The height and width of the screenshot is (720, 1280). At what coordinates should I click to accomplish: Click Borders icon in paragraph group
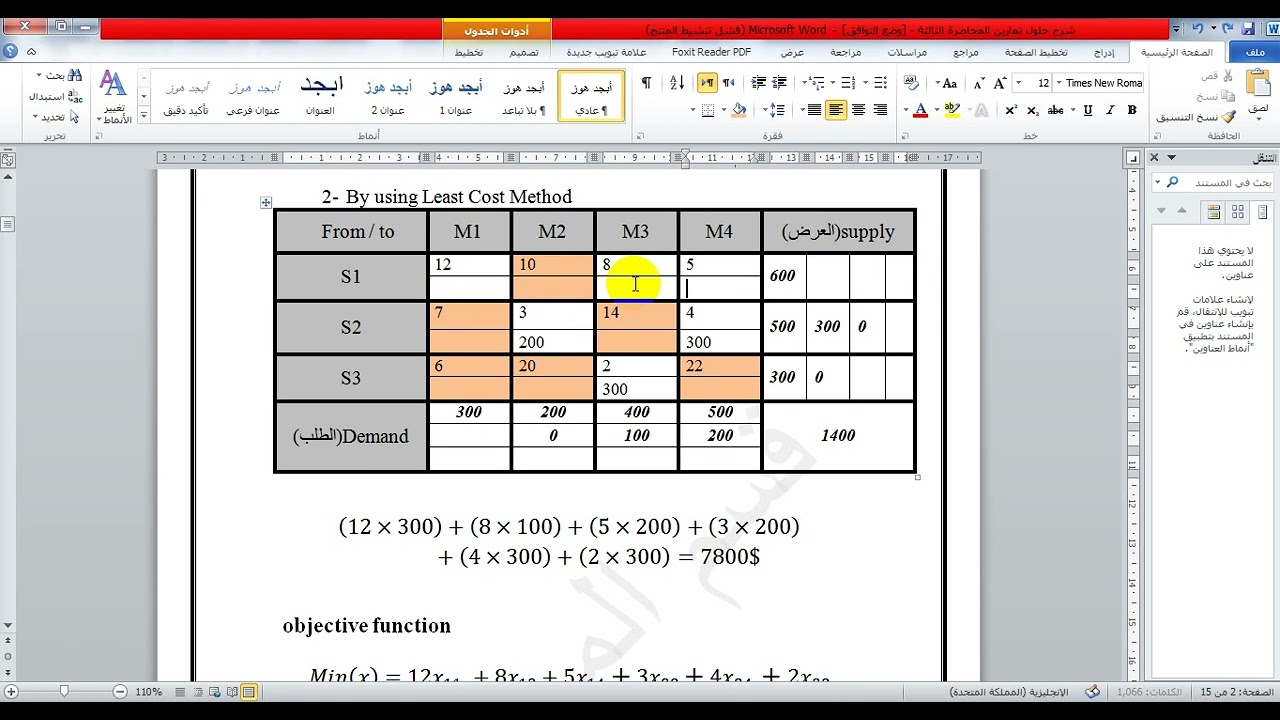(x=707, y=110)
